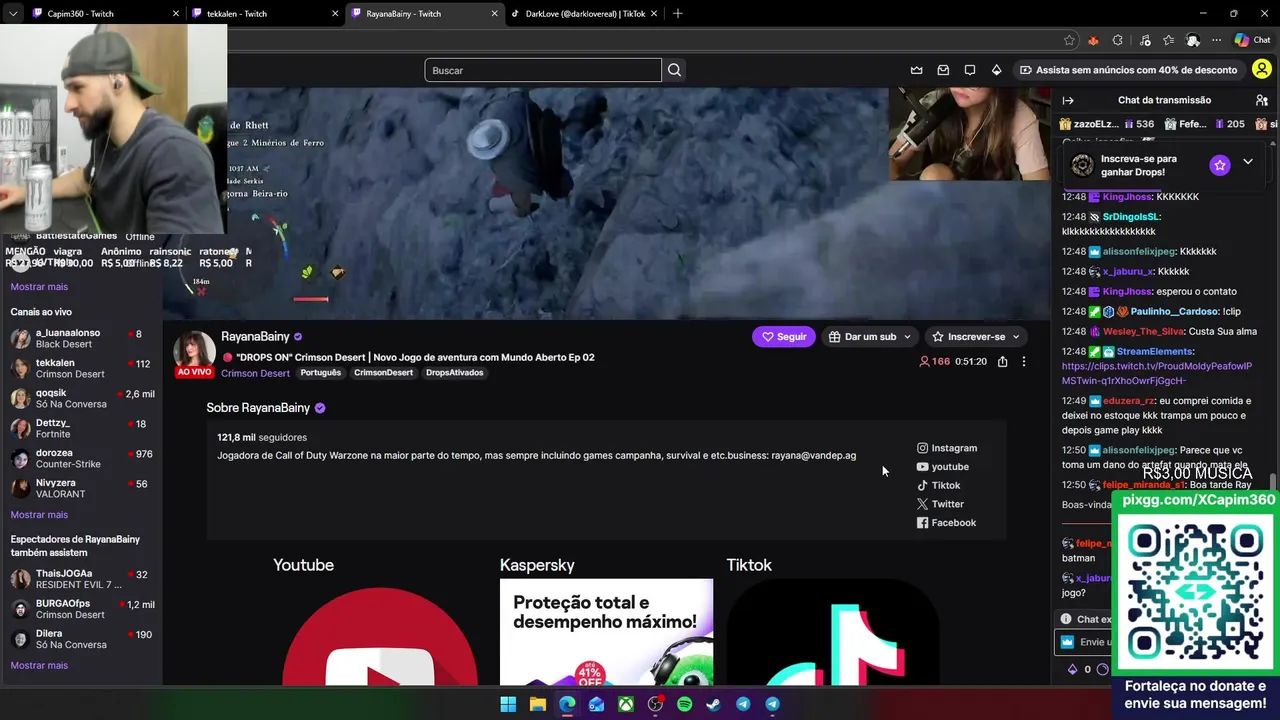Screen dimensions: 1280x720
Task: Open OBS Studio from the taskbar
Action: [655, 704]
